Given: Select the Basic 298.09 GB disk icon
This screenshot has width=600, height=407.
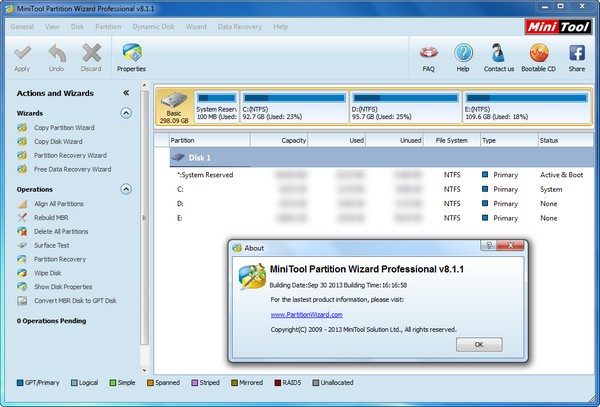Looking at the screenshot, I should [x=174, y=107].
